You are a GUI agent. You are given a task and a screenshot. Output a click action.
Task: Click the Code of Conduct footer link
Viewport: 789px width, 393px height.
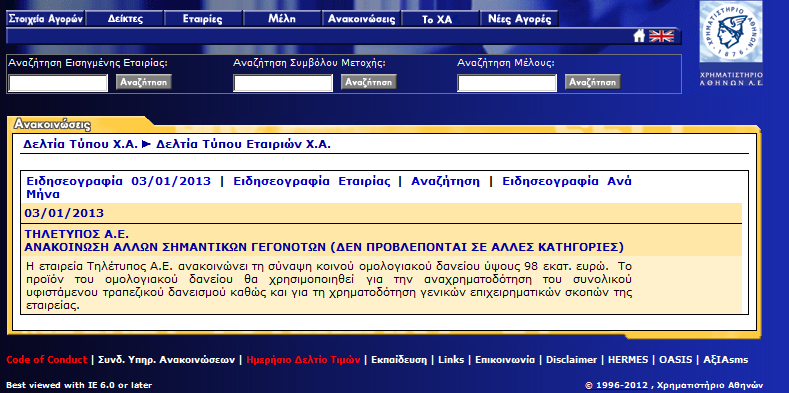pyautogui.click(x=47, y=360)
